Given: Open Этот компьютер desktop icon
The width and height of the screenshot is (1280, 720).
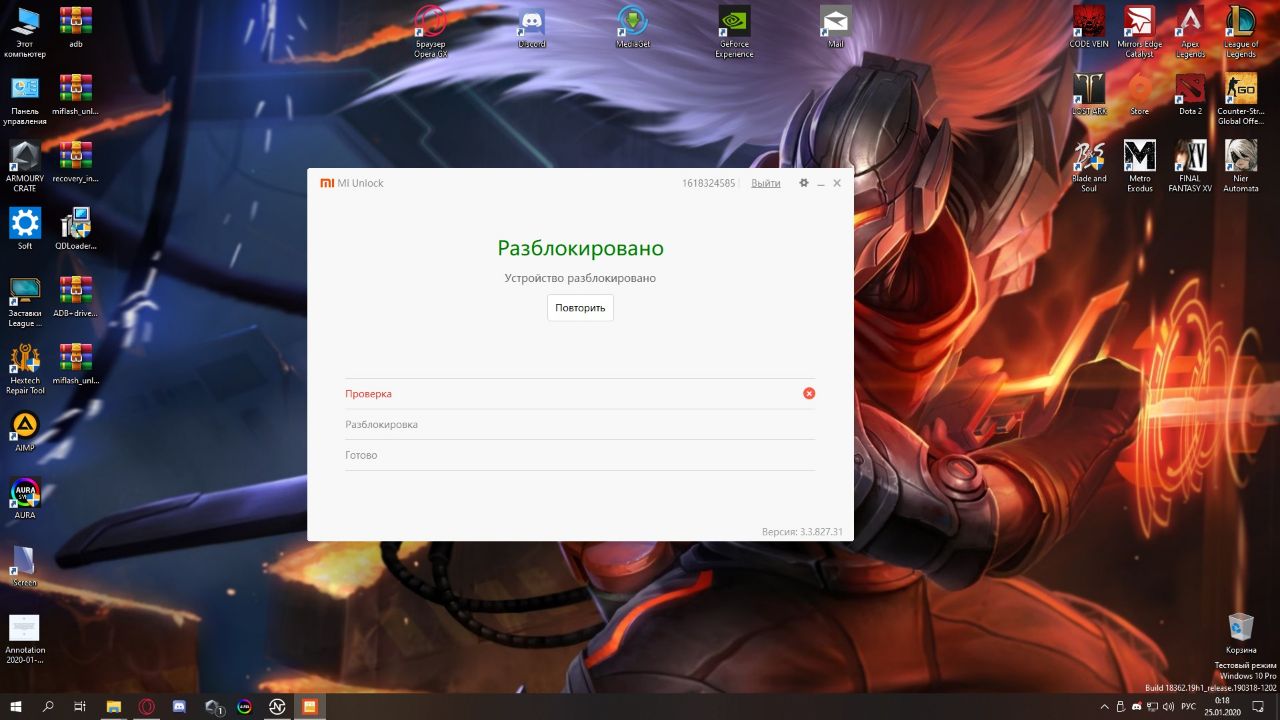Looking at the screenshot, I should (x=25, y=33).
